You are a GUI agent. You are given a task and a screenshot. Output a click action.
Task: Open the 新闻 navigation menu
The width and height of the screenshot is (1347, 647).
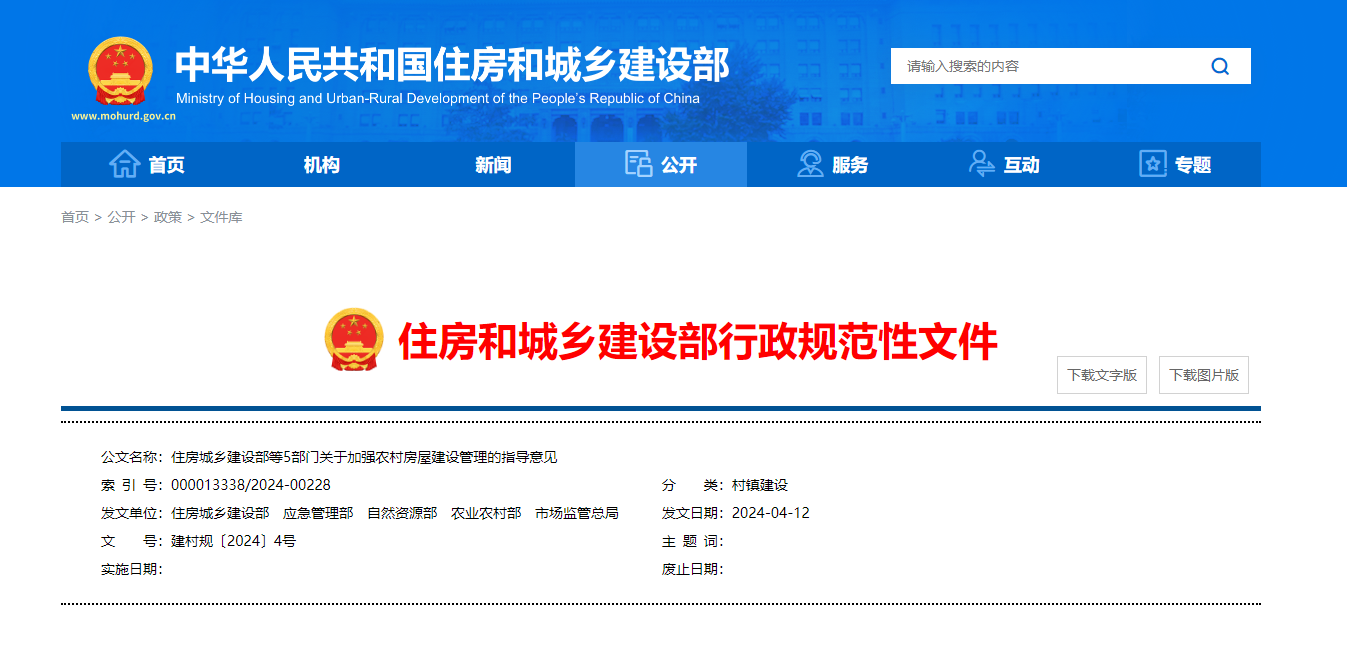493,165
